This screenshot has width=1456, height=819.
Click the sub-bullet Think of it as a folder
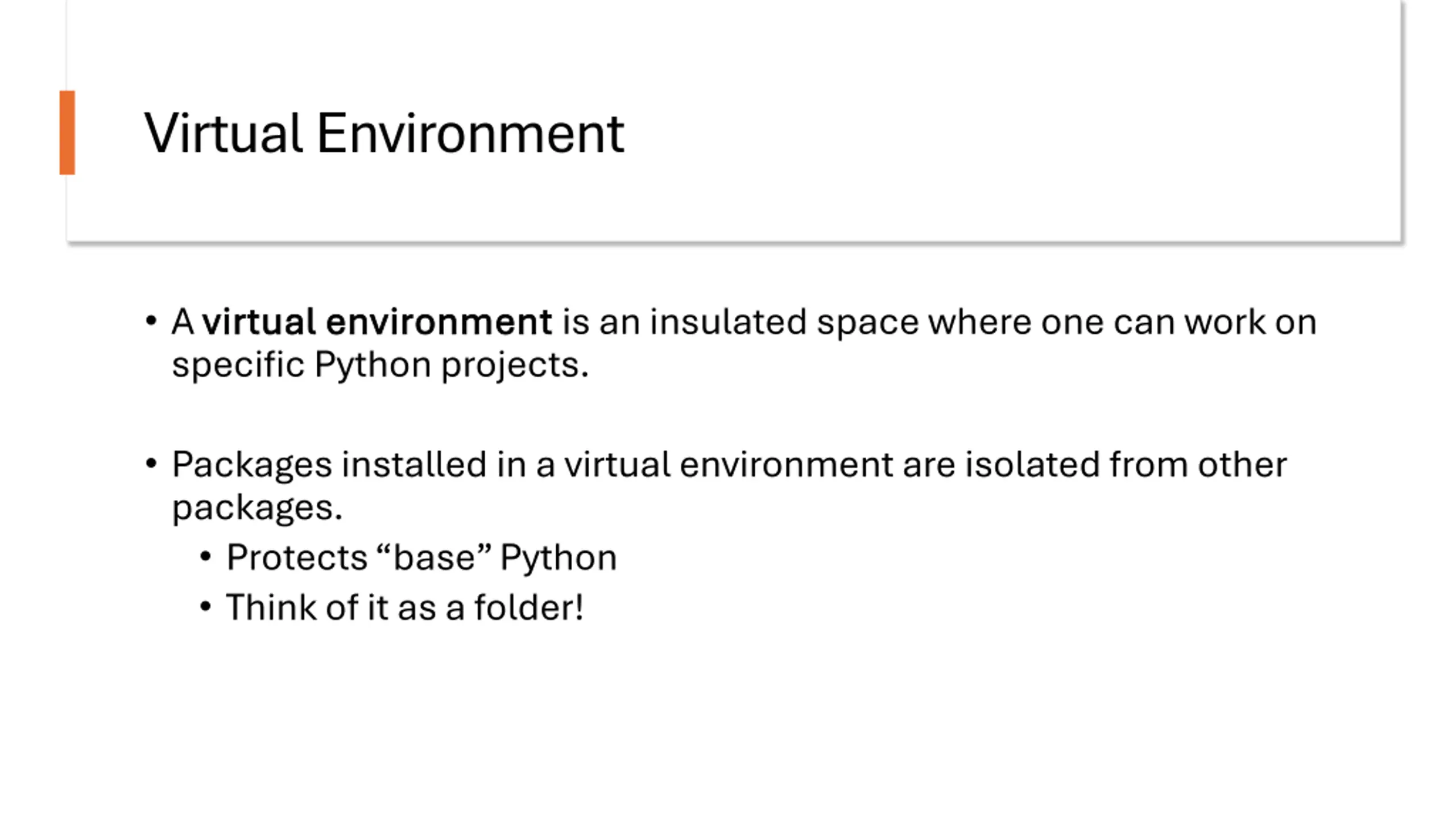pyautogui.click(x=404, y=607)
